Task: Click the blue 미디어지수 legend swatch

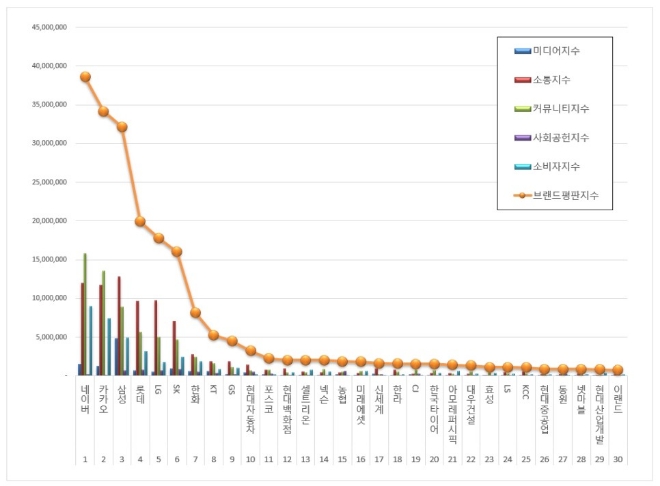Action: (x=521, y=50)
